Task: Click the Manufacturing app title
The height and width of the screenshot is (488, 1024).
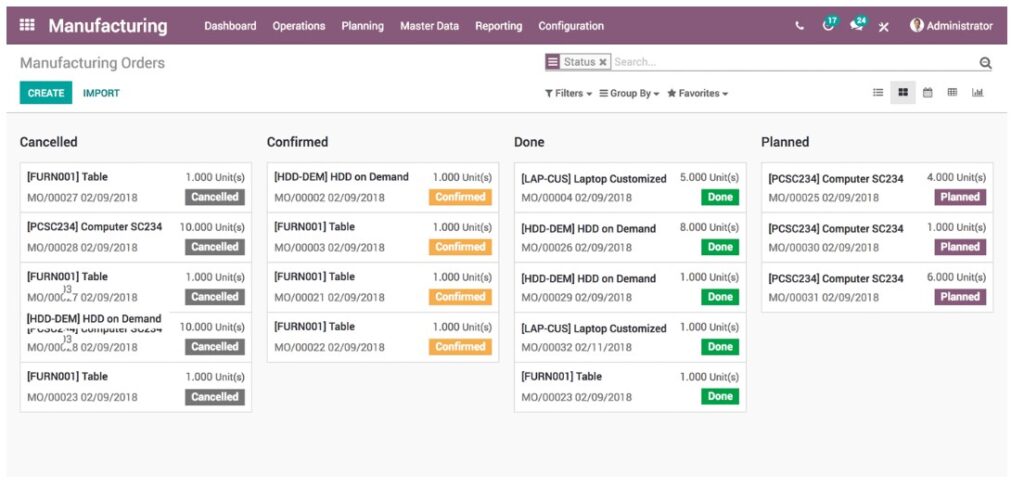Action: coord(108,26)
